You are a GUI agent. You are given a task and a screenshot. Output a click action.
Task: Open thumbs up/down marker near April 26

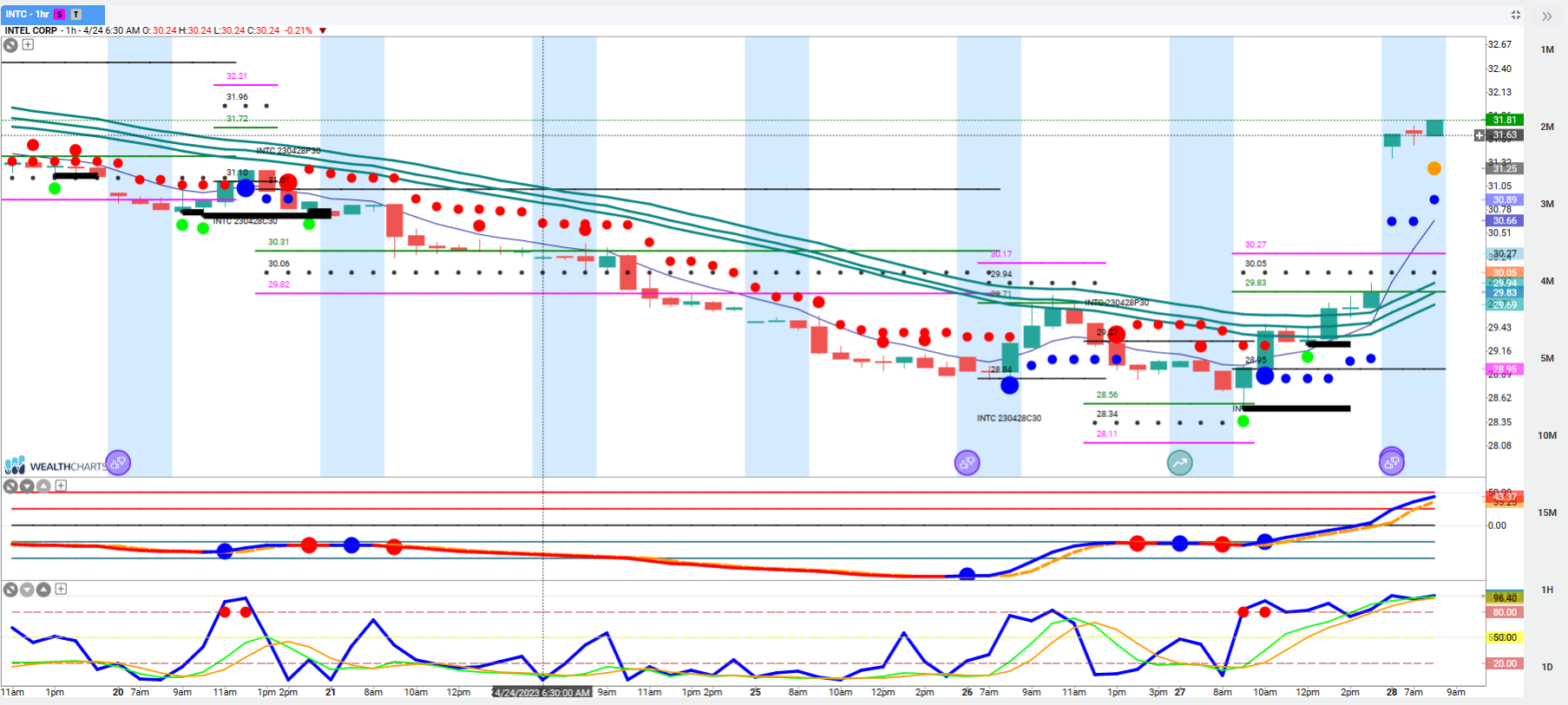click(x=967, y=463)
